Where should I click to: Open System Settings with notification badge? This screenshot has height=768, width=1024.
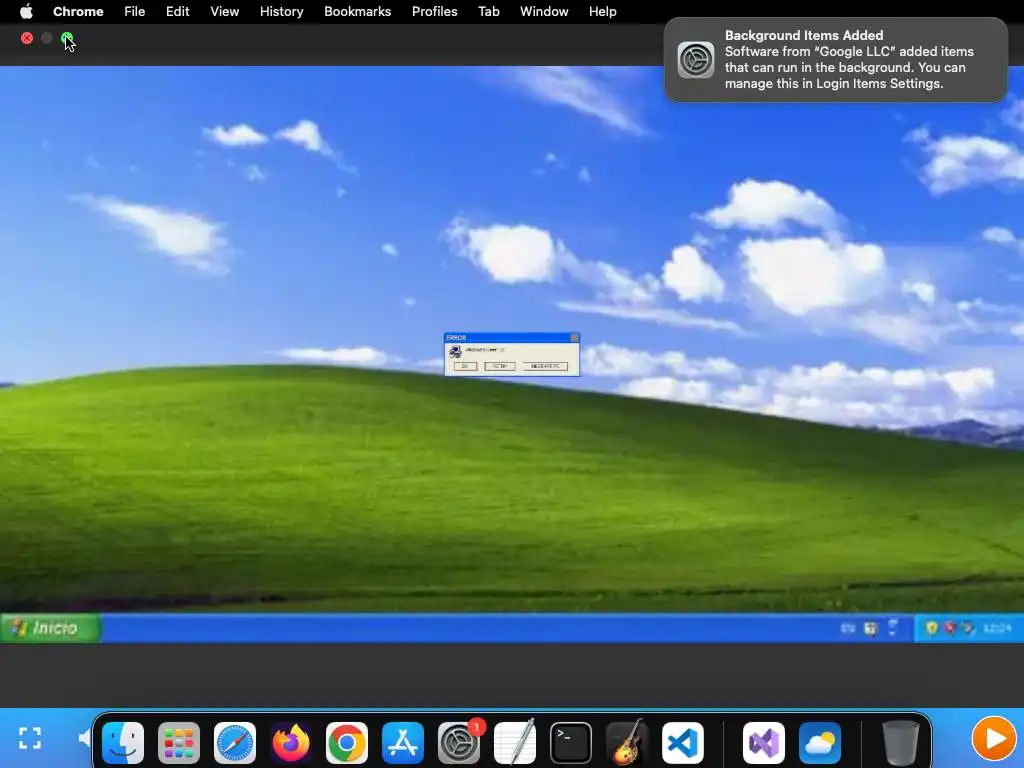[458, 743]
